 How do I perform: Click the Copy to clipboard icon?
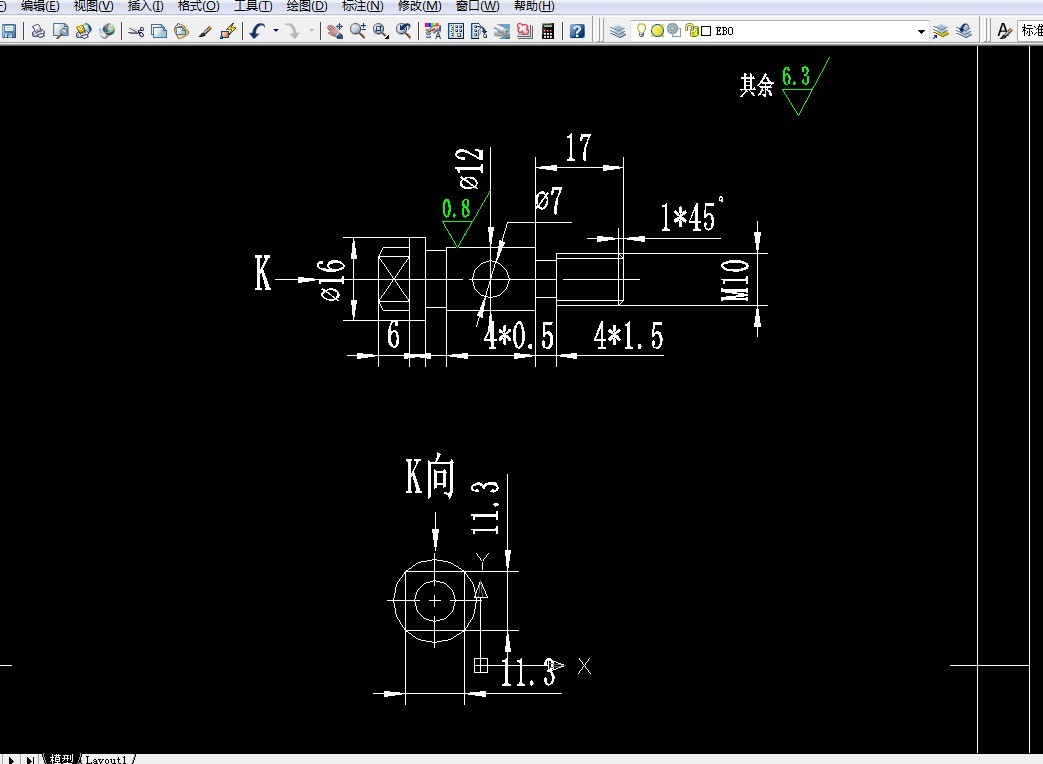159,31
